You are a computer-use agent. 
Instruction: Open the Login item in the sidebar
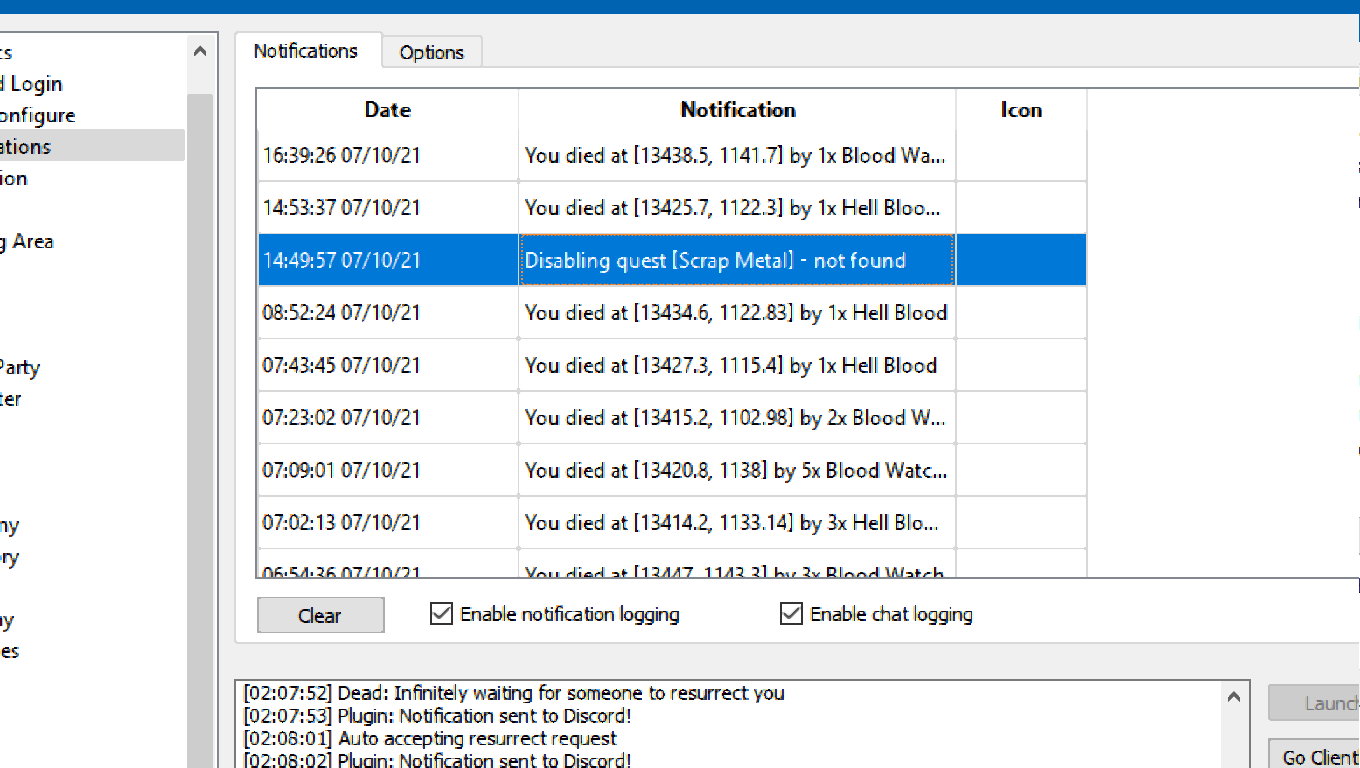point(34,84)
